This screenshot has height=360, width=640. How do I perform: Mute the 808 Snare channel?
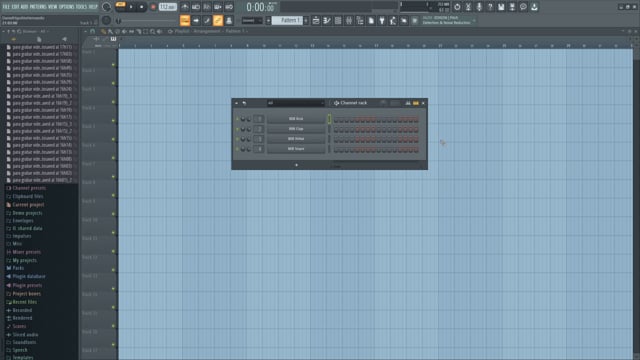(x=237, y=149)
